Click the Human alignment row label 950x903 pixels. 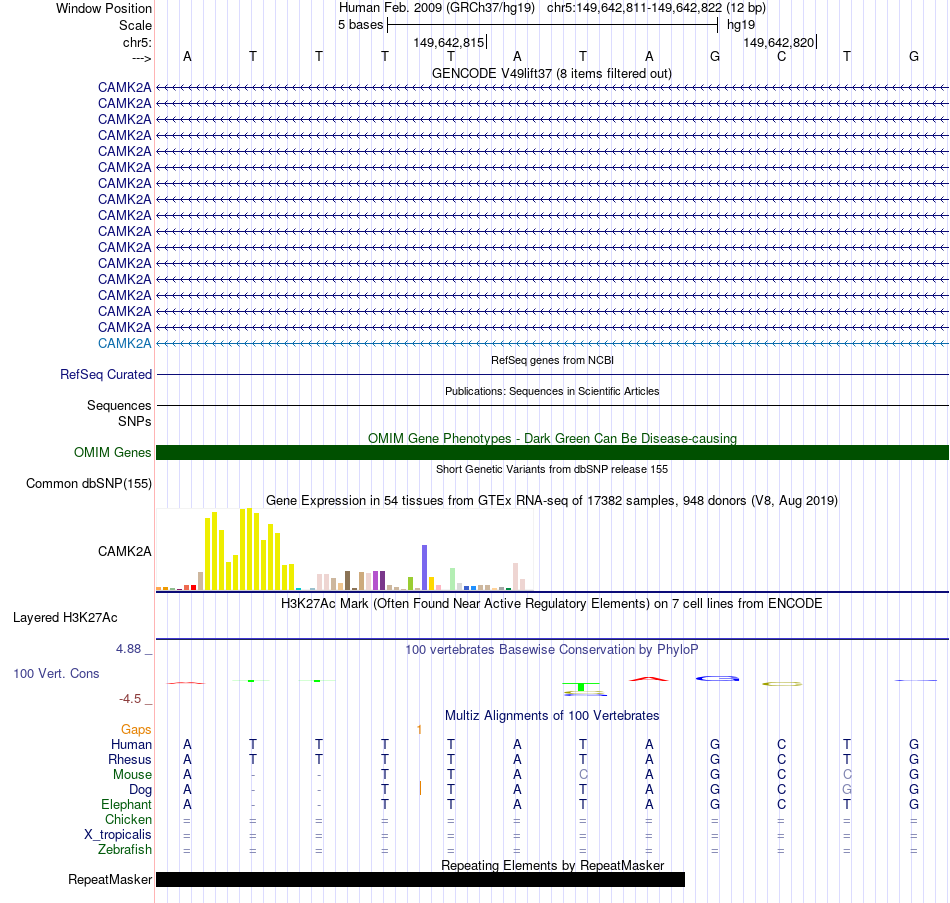point(131,745)
